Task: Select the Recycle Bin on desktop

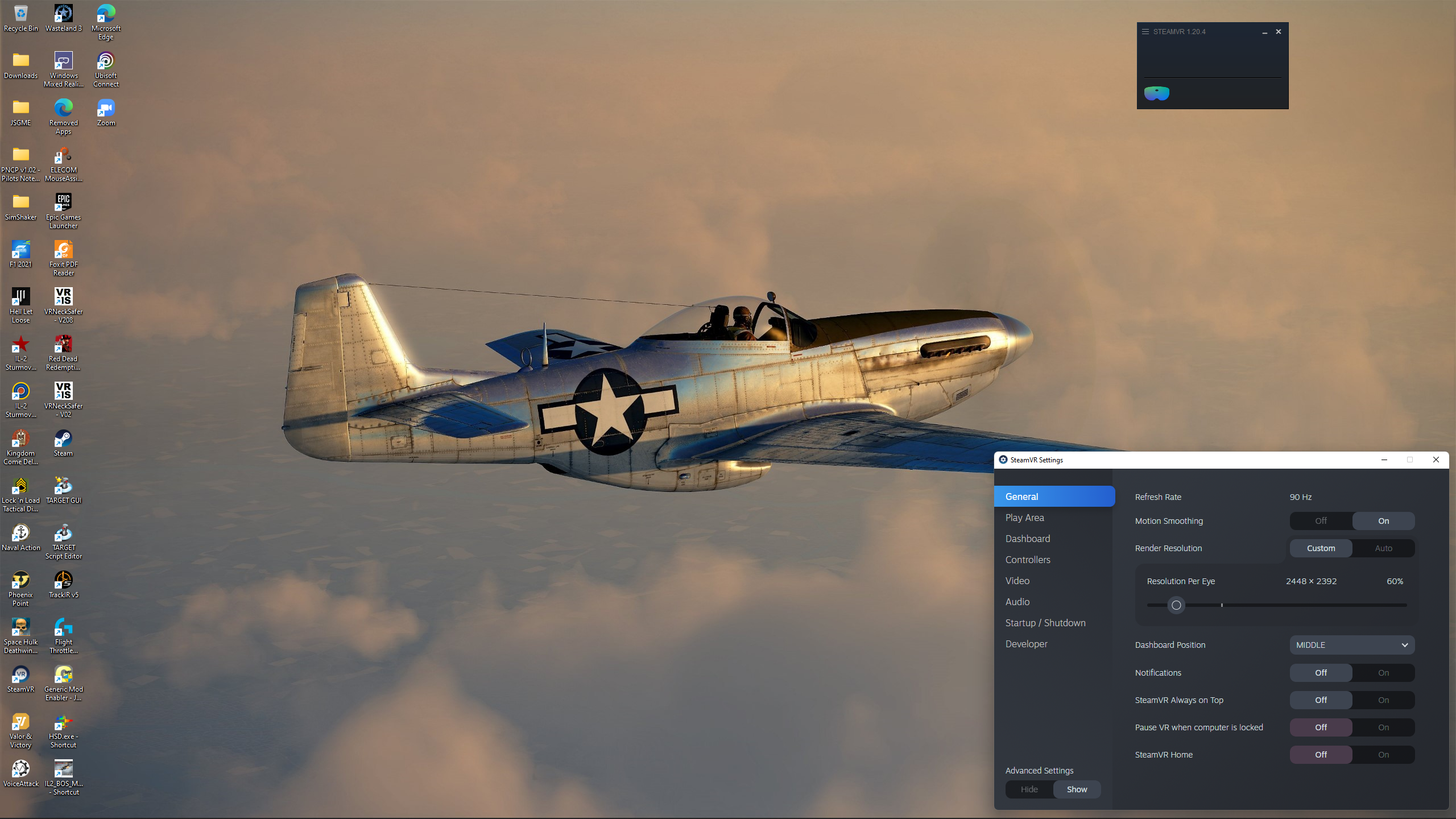Action: [21, 19]
